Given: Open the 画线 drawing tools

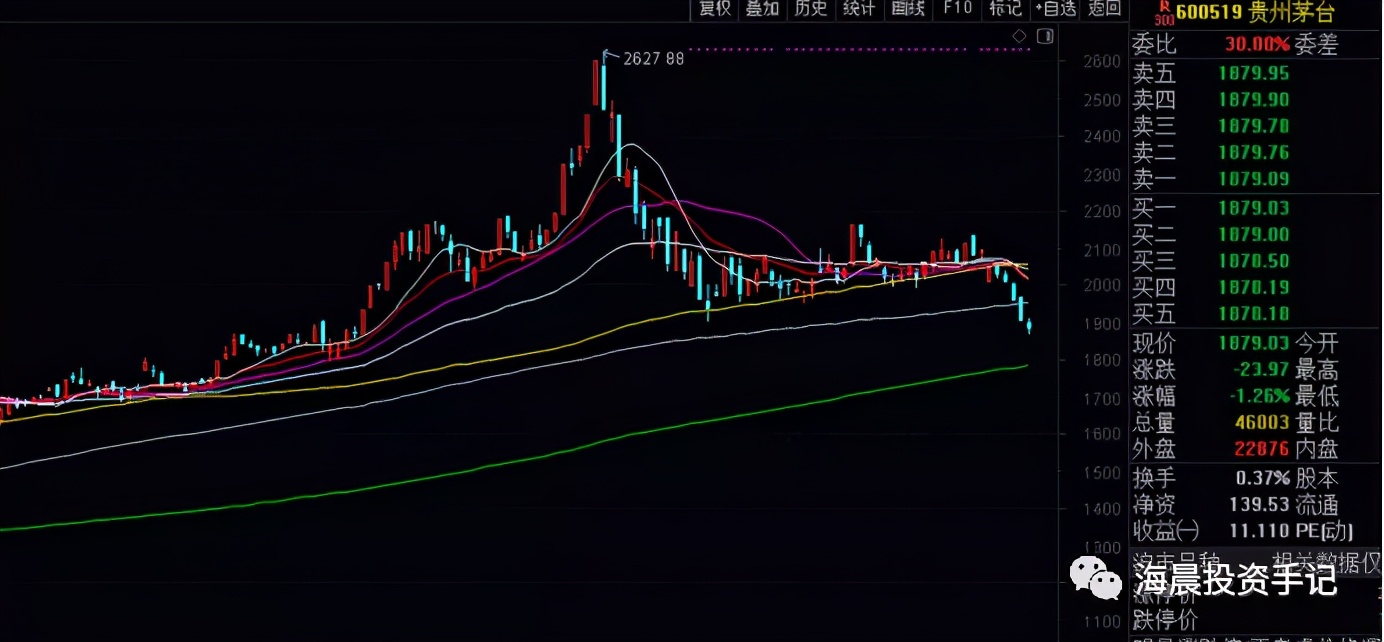Looking at the screenshot, I should [x=908, y=9].
